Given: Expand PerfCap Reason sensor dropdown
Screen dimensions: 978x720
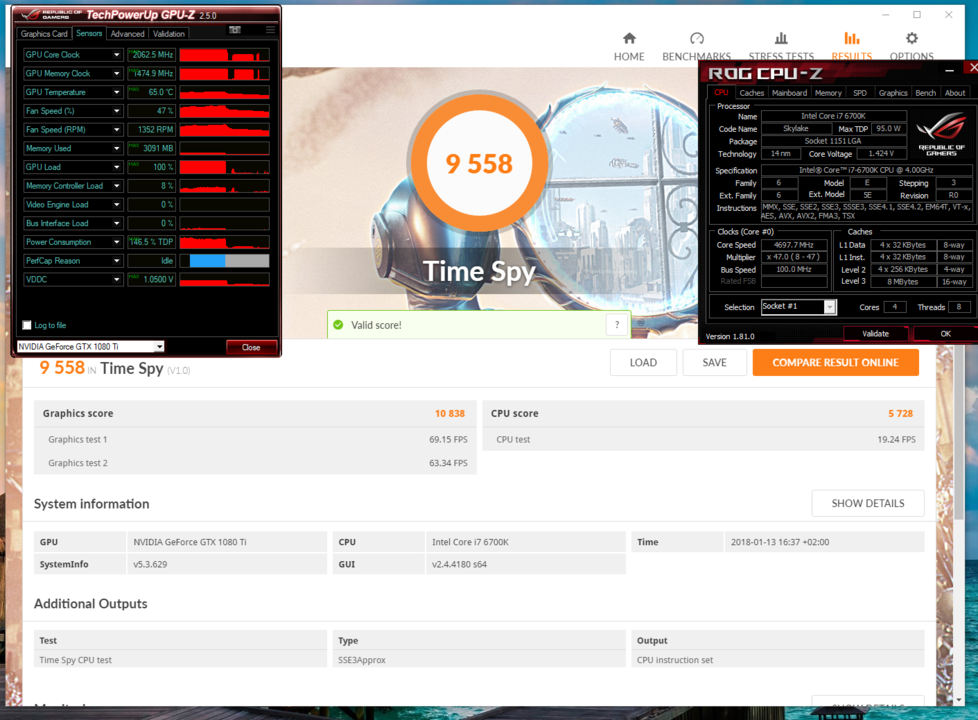Looking at the screenshot, I should point(117,261).
